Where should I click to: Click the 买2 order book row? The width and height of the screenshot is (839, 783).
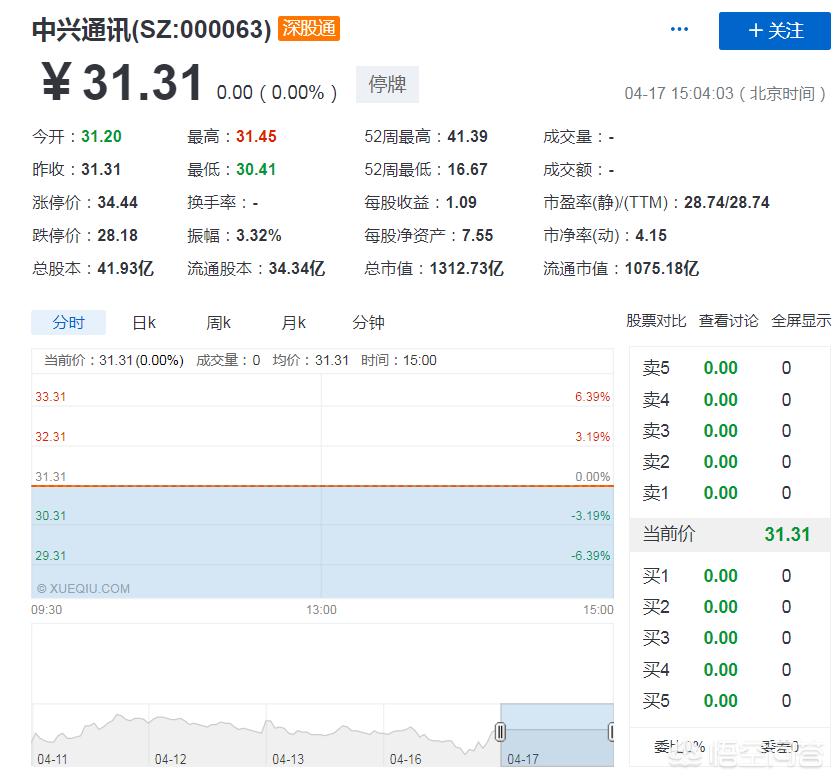(x=730, y=607)
